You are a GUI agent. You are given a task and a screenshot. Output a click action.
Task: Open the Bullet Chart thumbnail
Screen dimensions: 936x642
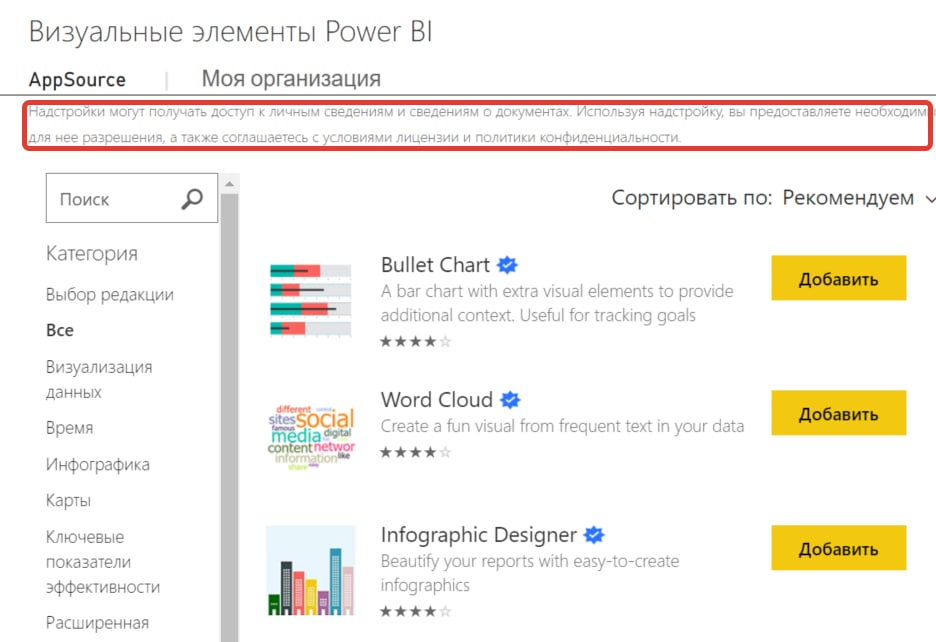310,300
